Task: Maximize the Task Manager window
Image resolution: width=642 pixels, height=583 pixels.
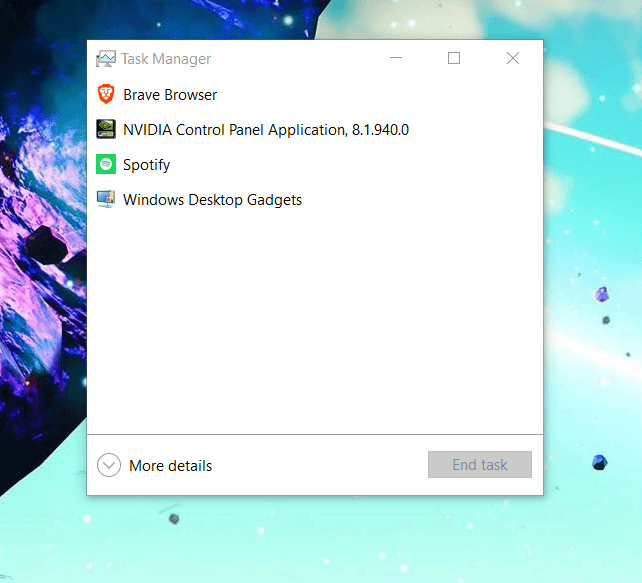Action: coord(454,58)
